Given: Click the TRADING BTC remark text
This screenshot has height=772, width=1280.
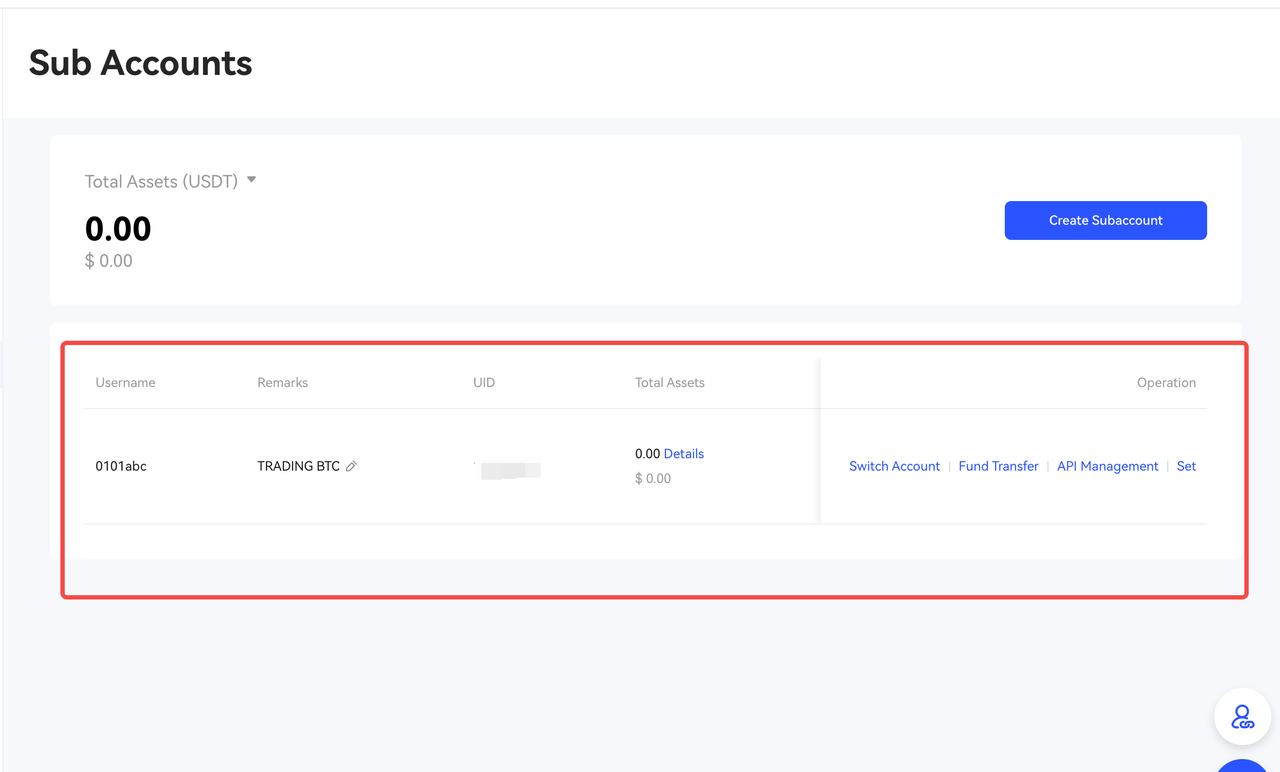Looking at the screenshot, I should [298, 467].
